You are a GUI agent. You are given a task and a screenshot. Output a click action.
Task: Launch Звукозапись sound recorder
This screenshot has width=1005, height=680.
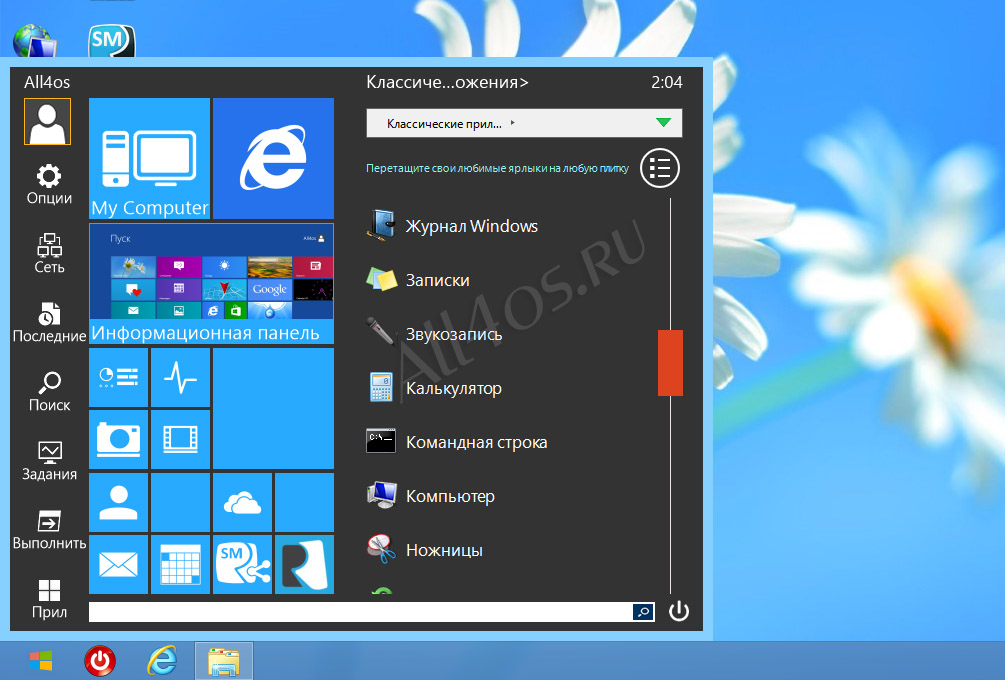coord(434,334)
